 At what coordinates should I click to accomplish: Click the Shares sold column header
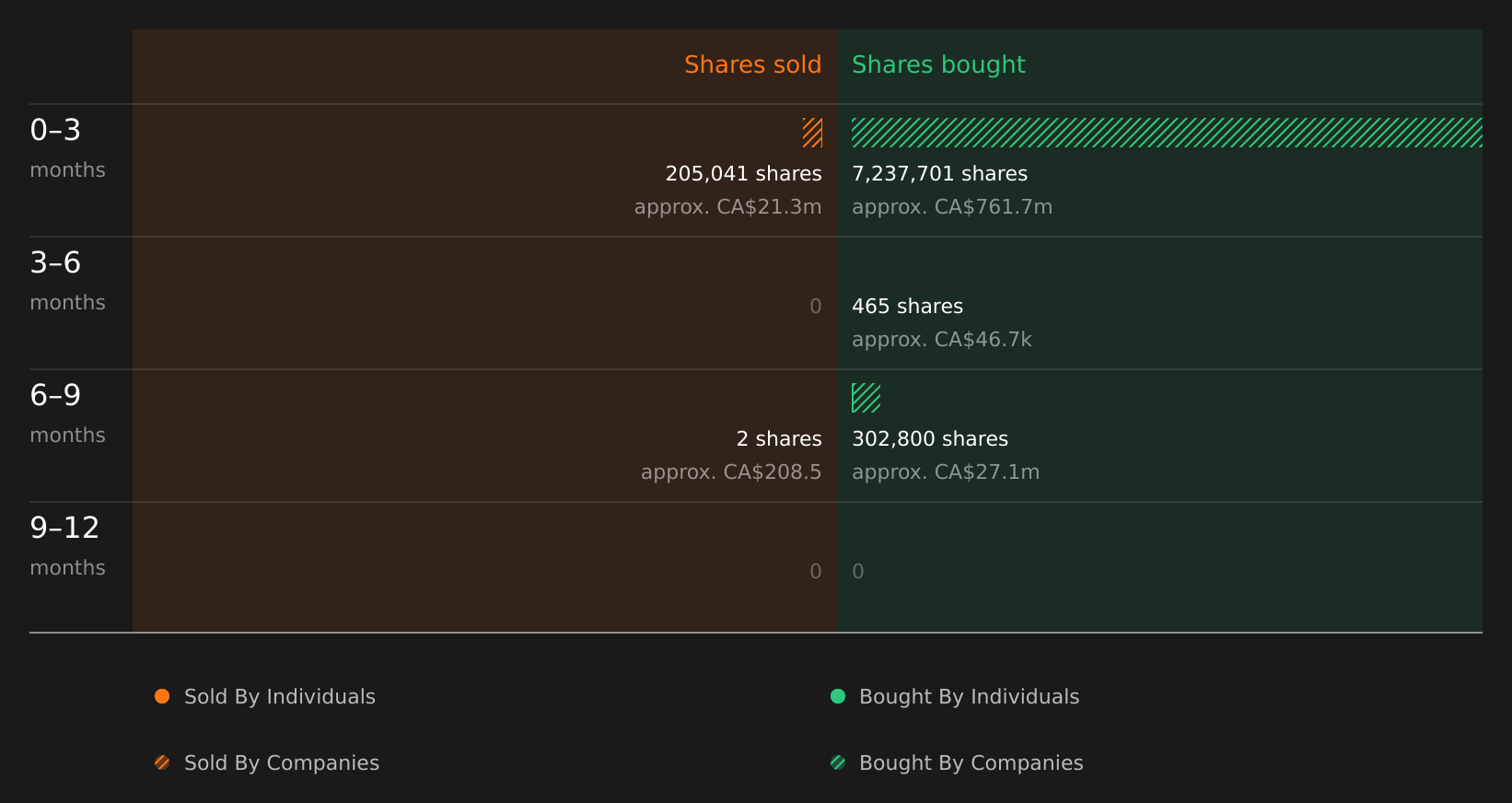click(x=753, y=65)
